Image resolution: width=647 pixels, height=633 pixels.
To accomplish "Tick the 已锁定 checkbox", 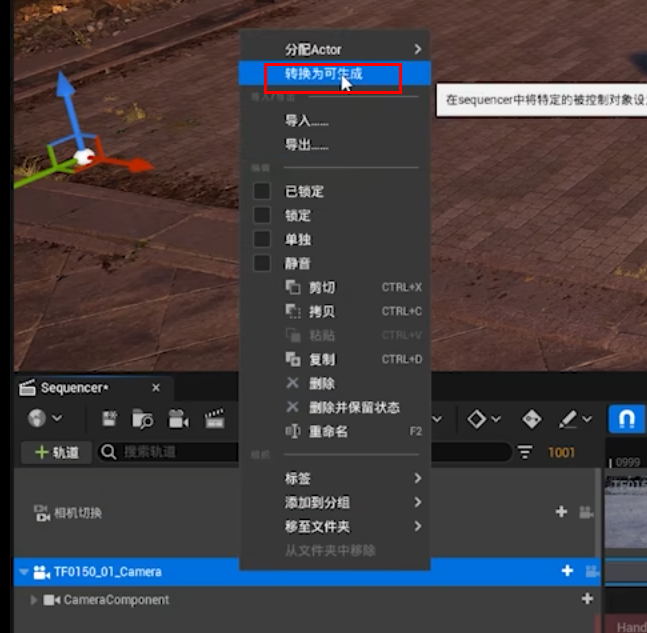I will coord(262,191).
